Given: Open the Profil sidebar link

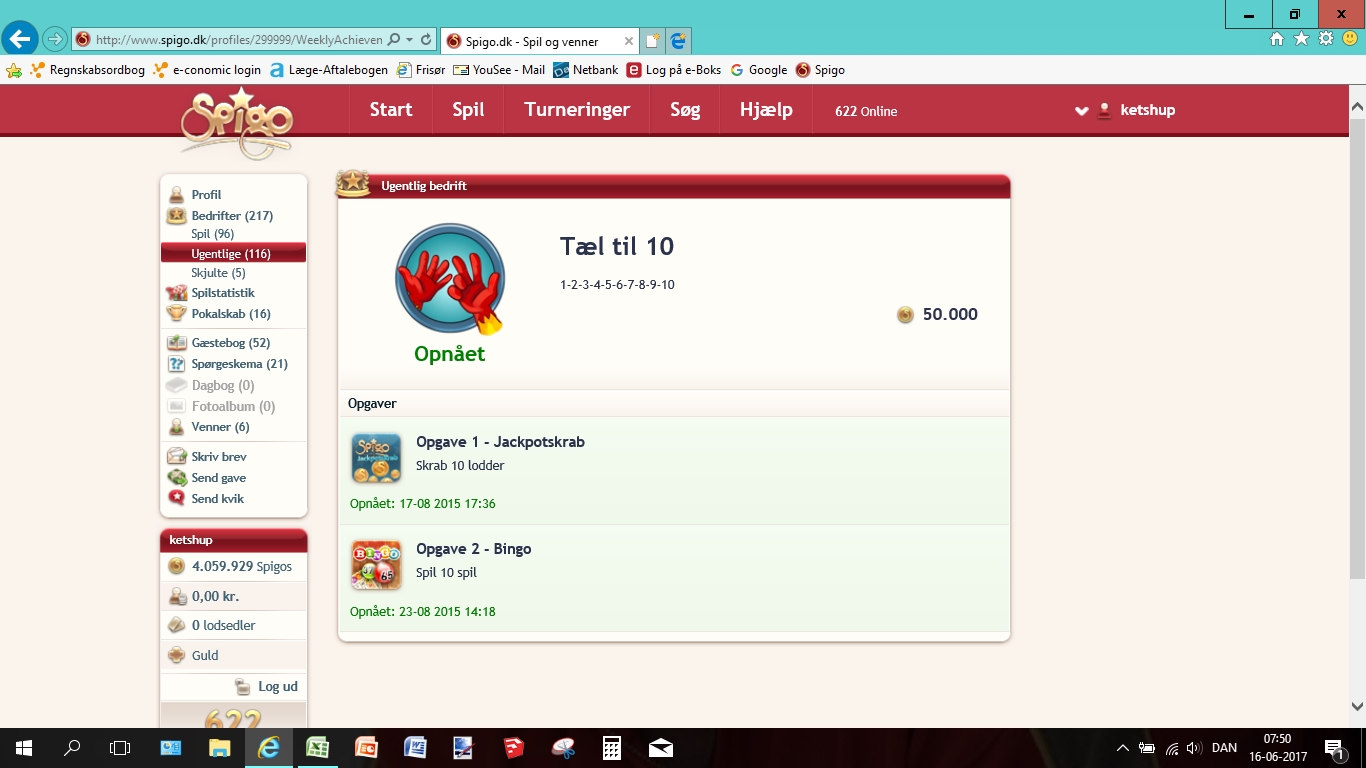Looking at the screenshot, I should point(206,195).
